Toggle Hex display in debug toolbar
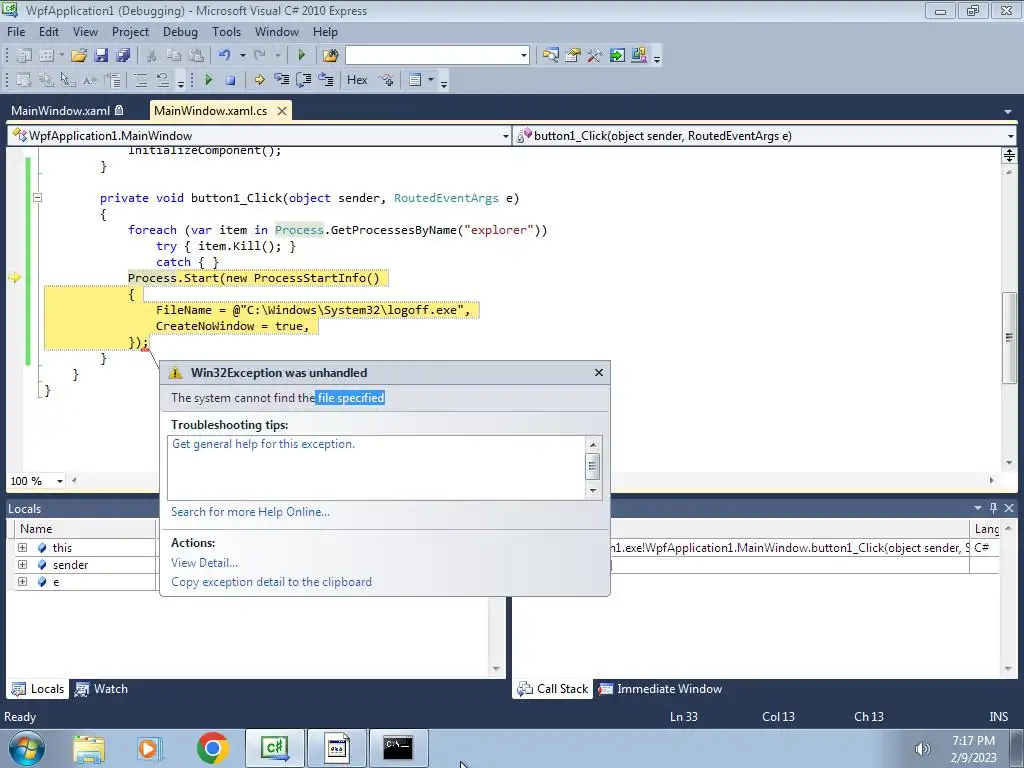Viewport: 1024px width, 768px height. pyautogui.click(x=357, y=80)
